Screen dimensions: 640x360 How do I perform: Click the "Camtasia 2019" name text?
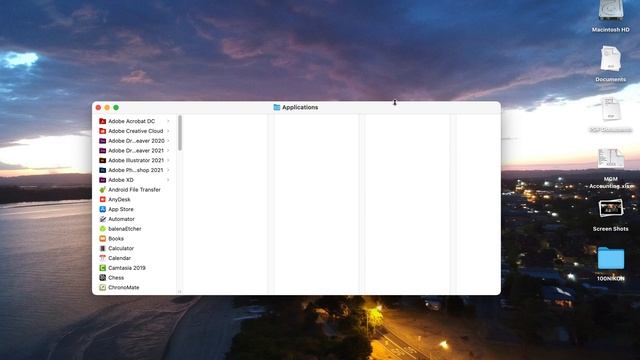tap(127, 268)
